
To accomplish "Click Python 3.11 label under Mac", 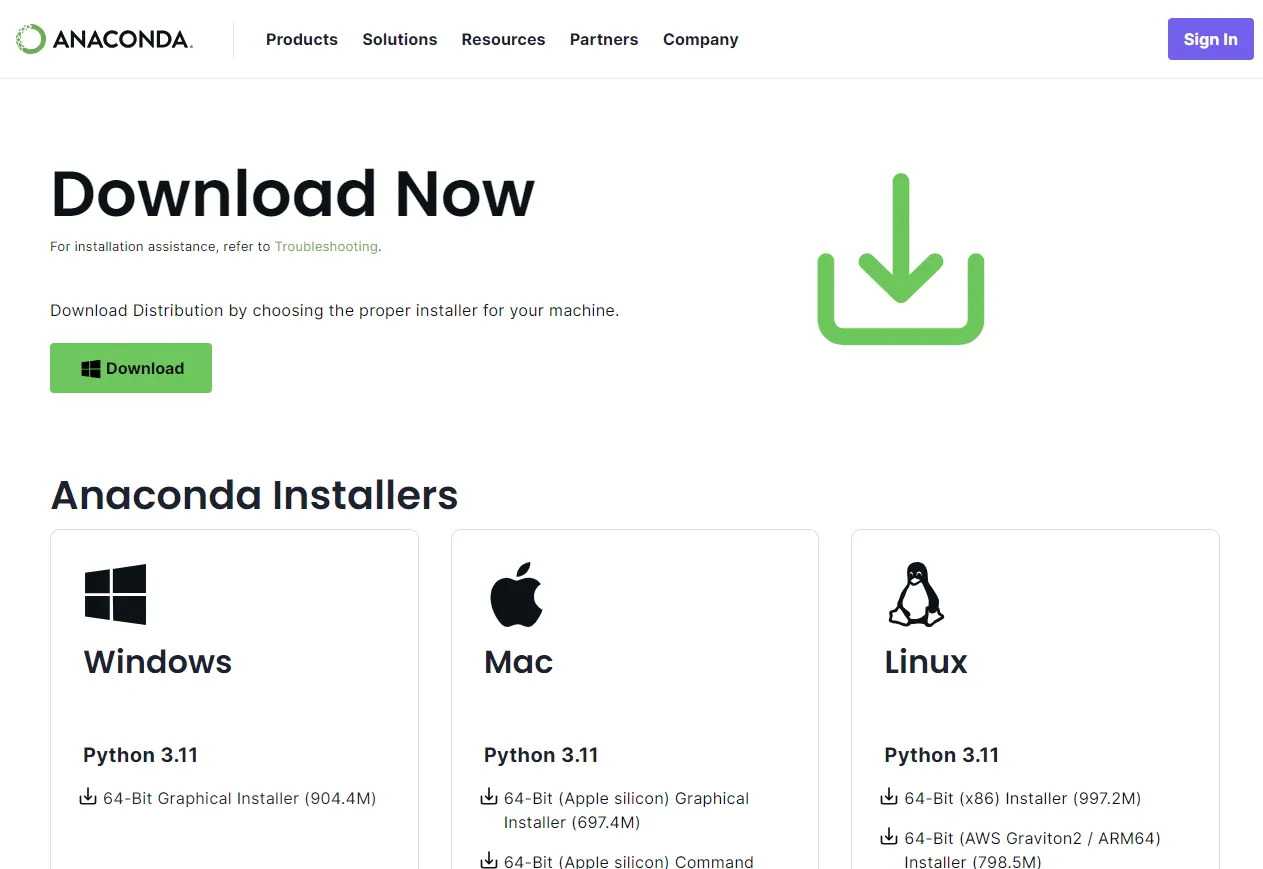I will click(541, 755).
